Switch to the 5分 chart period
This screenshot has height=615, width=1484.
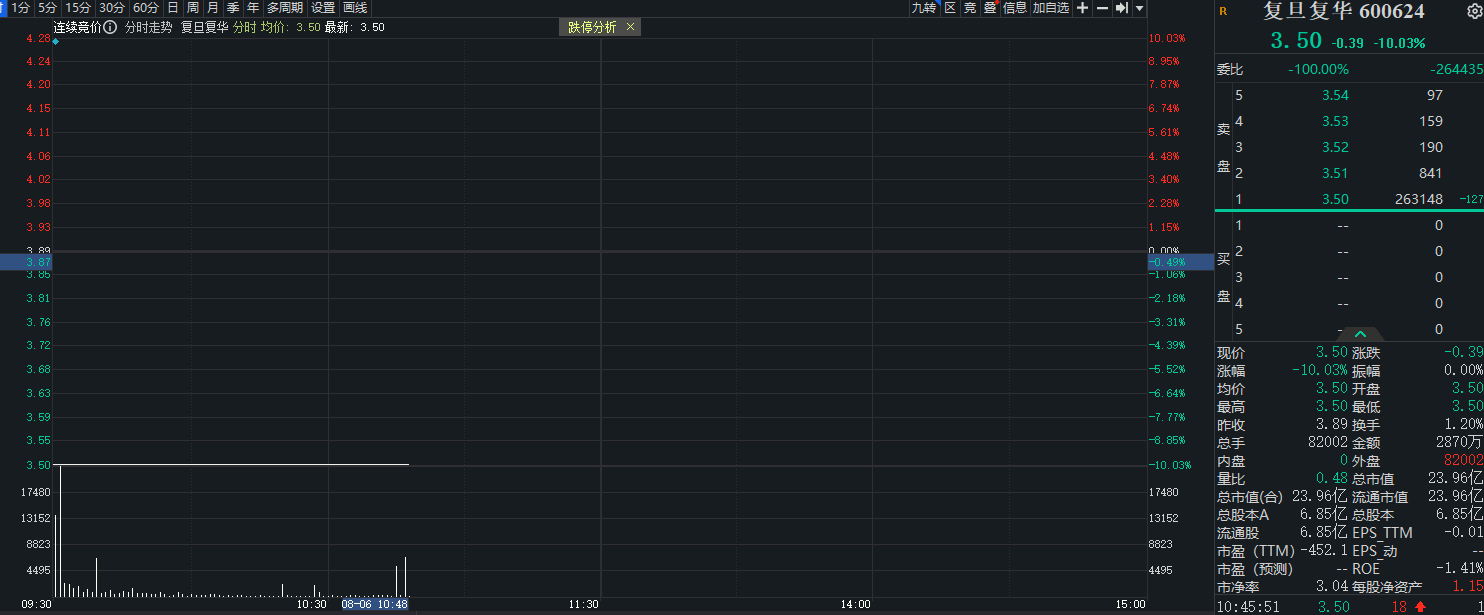click(x=47, y=7)
